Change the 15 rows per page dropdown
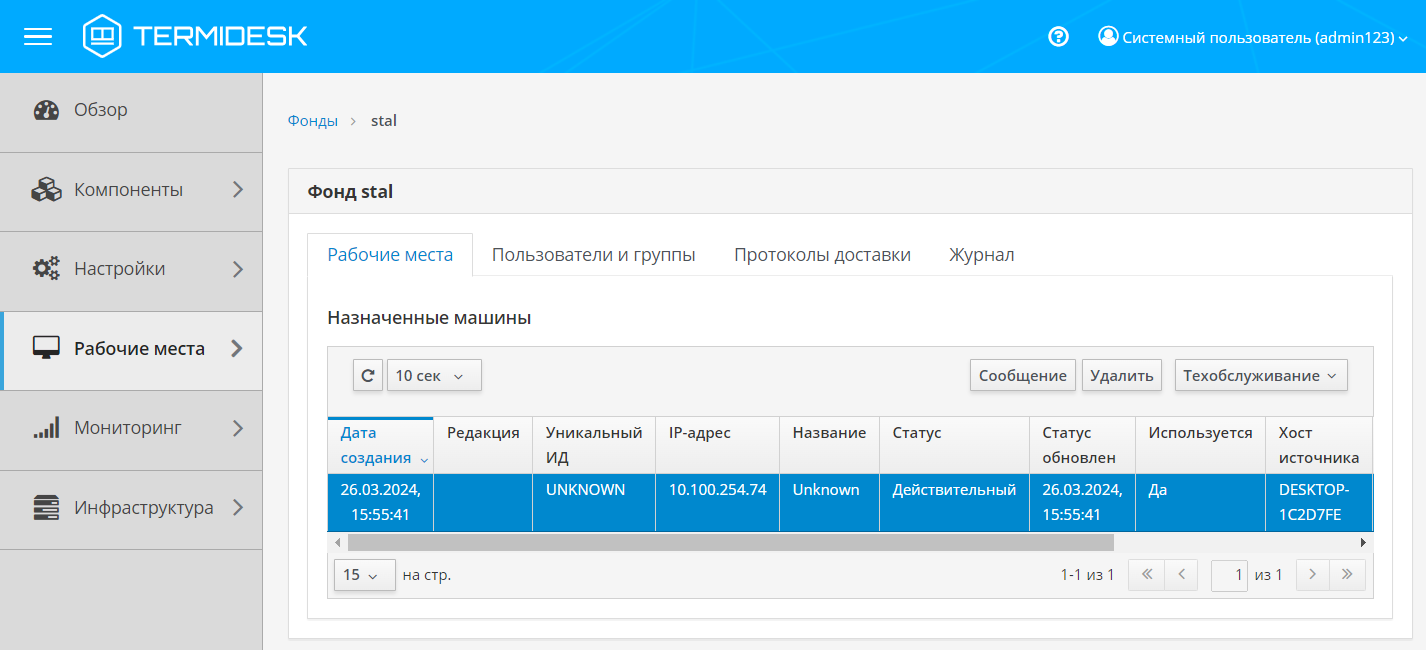1426x650 pixels. click(x=364, y=575)
